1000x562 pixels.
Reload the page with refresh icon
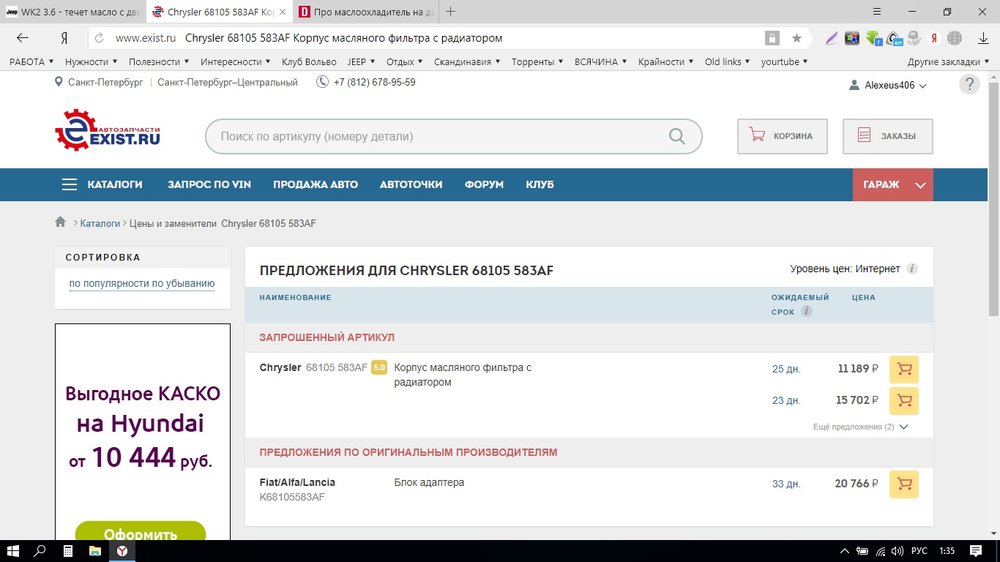pos(99,38)
